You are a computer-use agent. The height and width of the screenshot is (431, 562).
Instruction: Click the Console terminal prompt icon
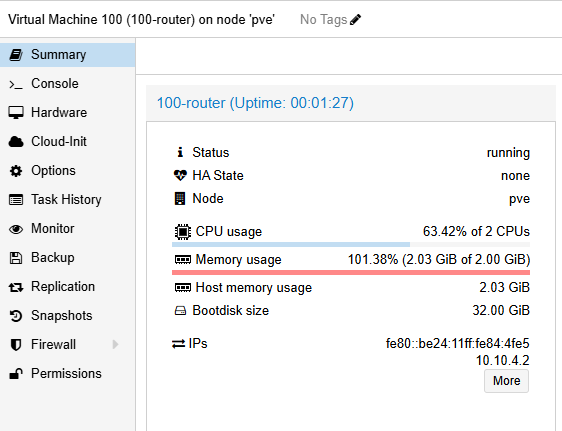(x=16, y=85)
